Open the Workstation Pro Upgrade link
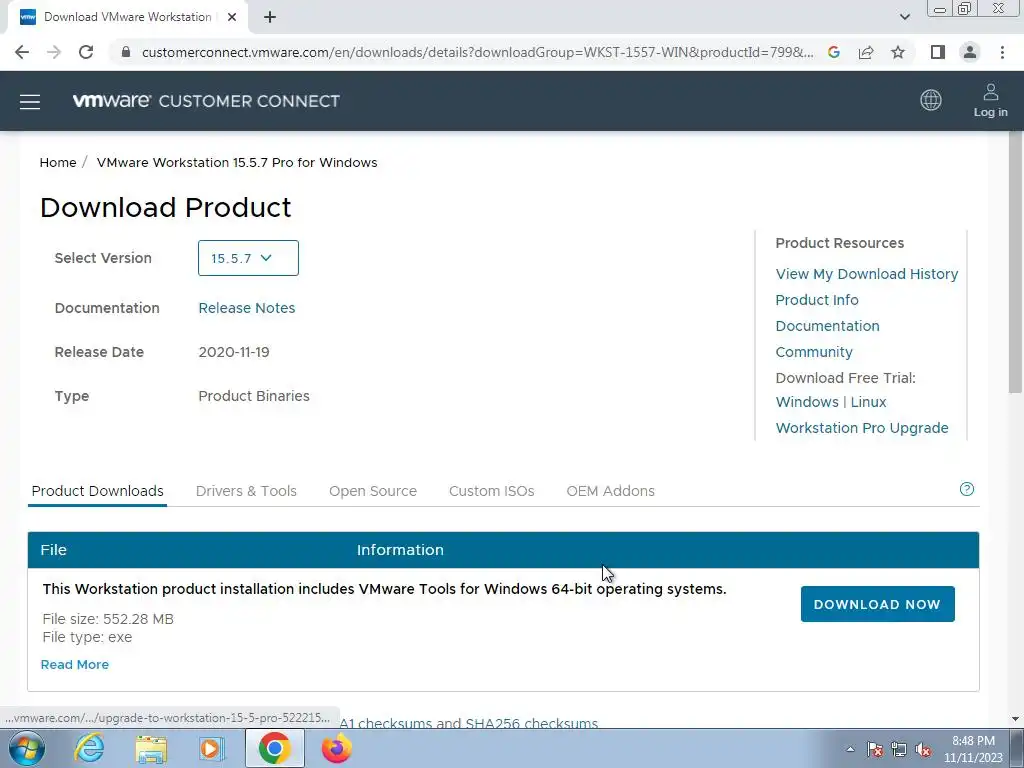The width and height of the screenshot is (1024, 768). [x=862, y=428]
